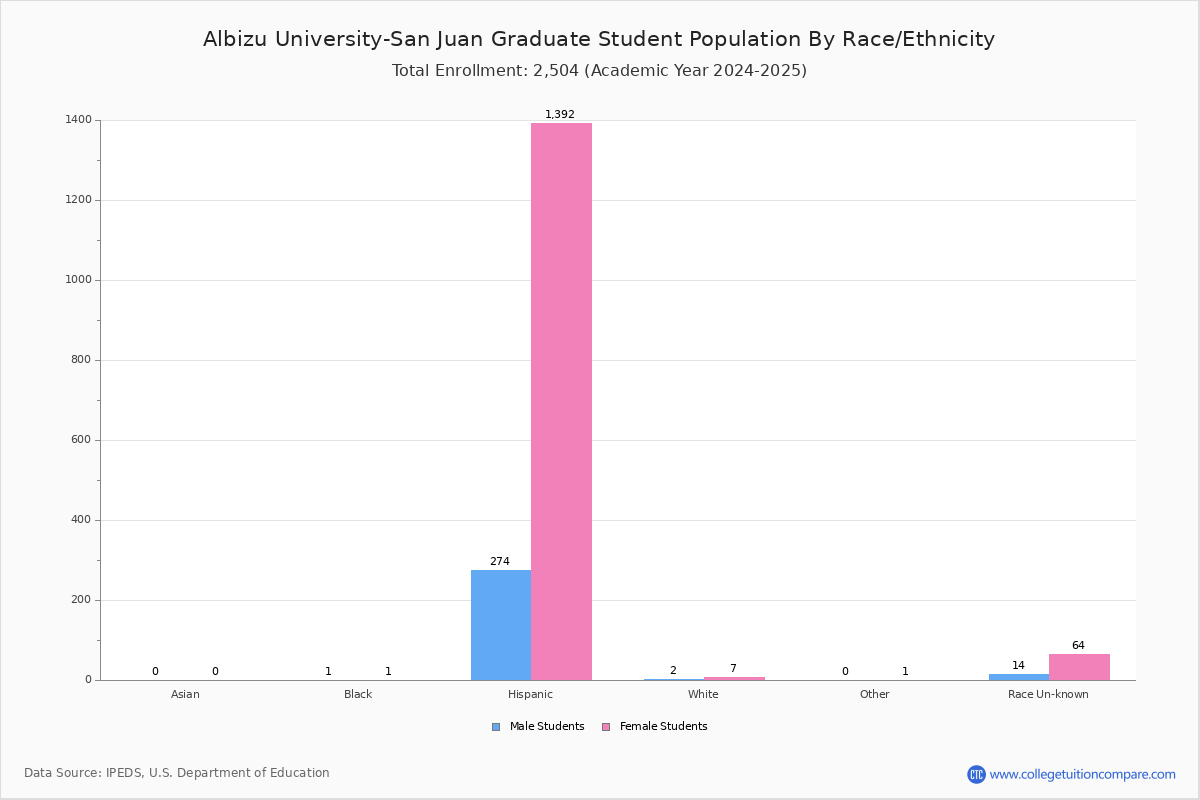Viewport: 1200px width, 800px height.
Task: Click the Total Enrollment 2,504 subtitle
Action: click(x=599, y=71)
